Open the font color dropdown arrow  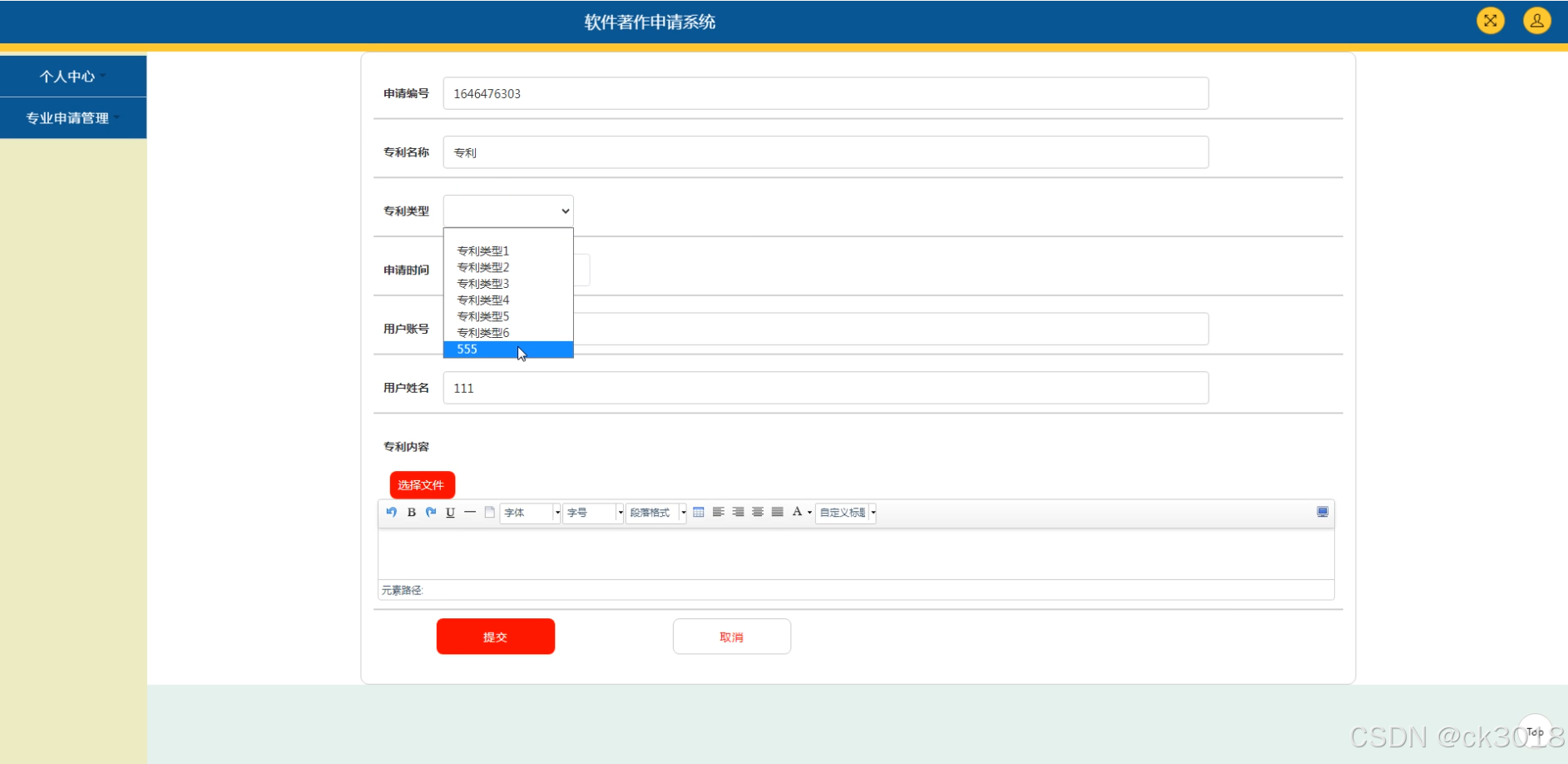[x=809, y=513]
